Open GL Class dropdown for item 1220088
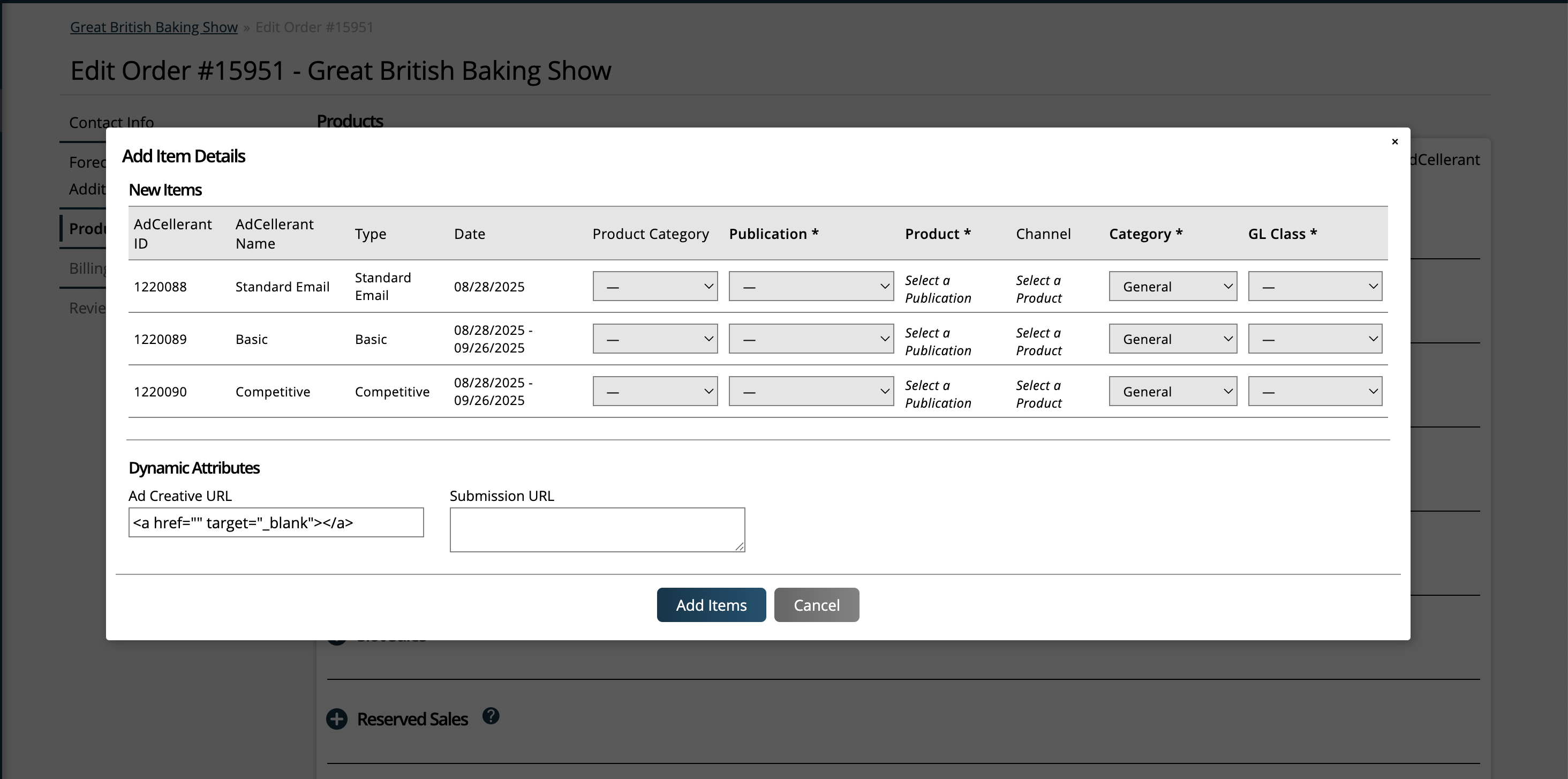The image size is (1568, 779). pyautogui.click(x=1315, y=286)
